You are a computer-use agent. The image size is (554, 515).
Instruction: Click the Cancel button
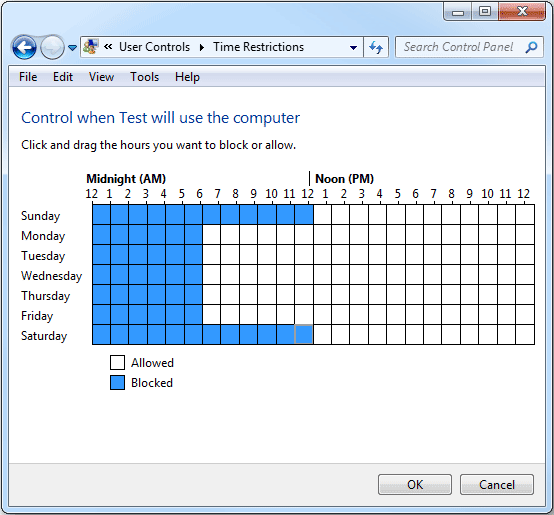tap(497, 485)
